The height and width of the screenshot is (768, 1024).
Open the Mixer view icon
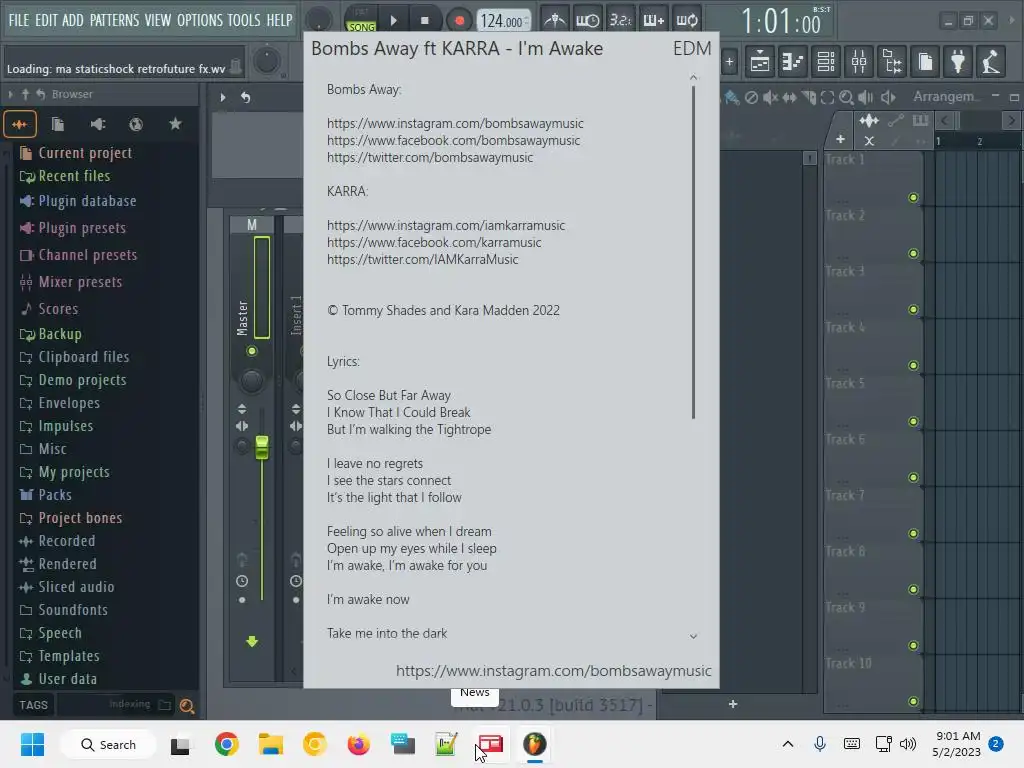859,62
